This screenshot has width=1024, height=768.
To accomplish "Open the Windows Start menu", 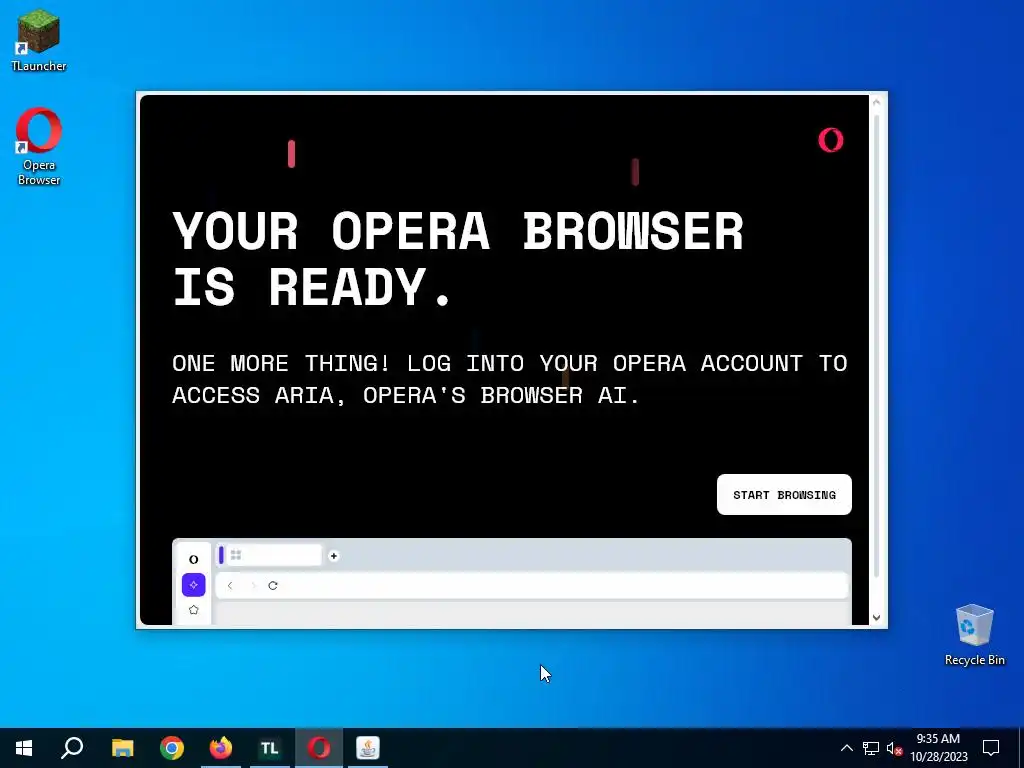I will pyautogui.click(x=24, y=748).
